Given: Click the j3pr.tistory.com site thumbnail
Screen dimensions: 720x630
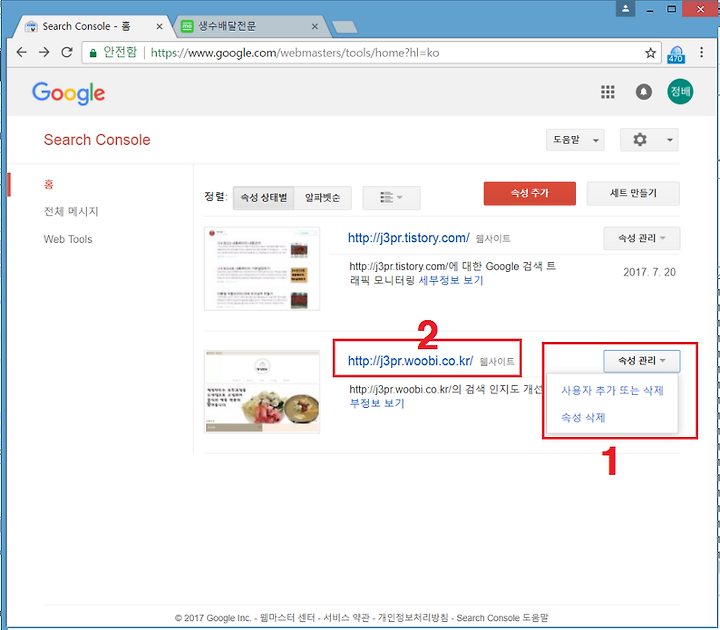Looking at the screenshot, I should point(262,269).
